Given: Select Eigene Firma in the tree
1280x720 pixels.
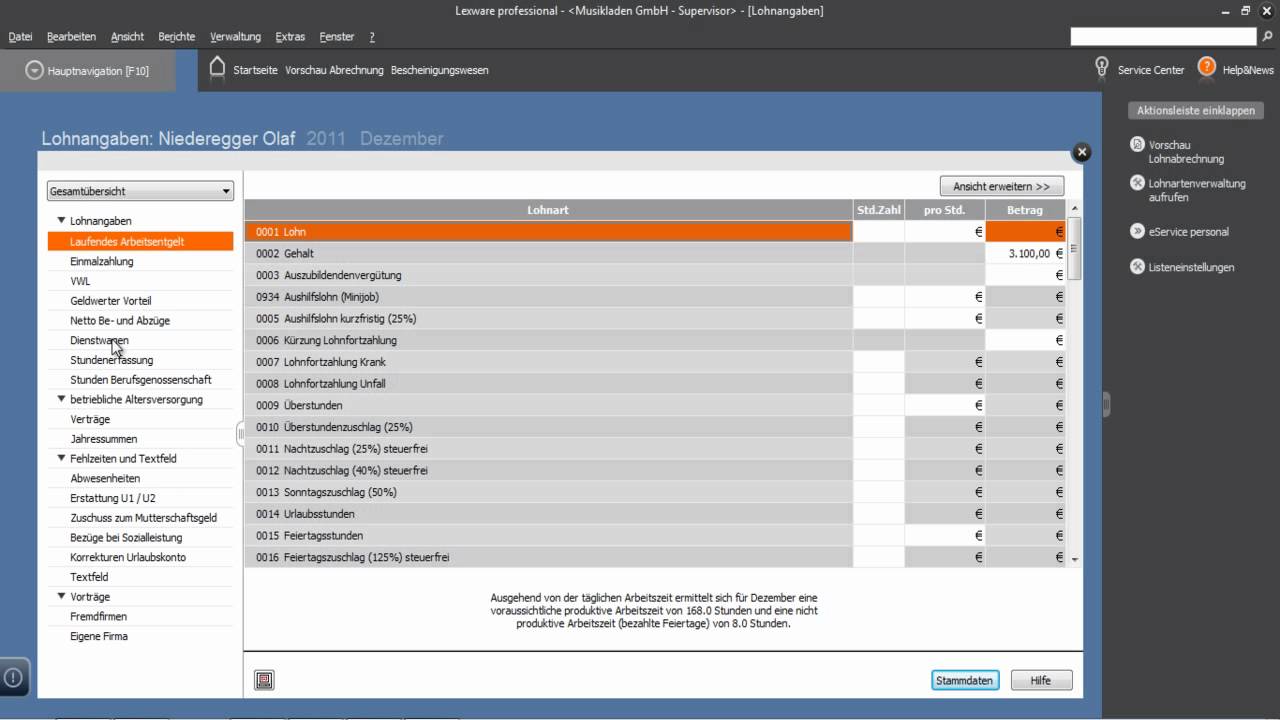Looking at the screenshot, I should (x=98, y=636).
